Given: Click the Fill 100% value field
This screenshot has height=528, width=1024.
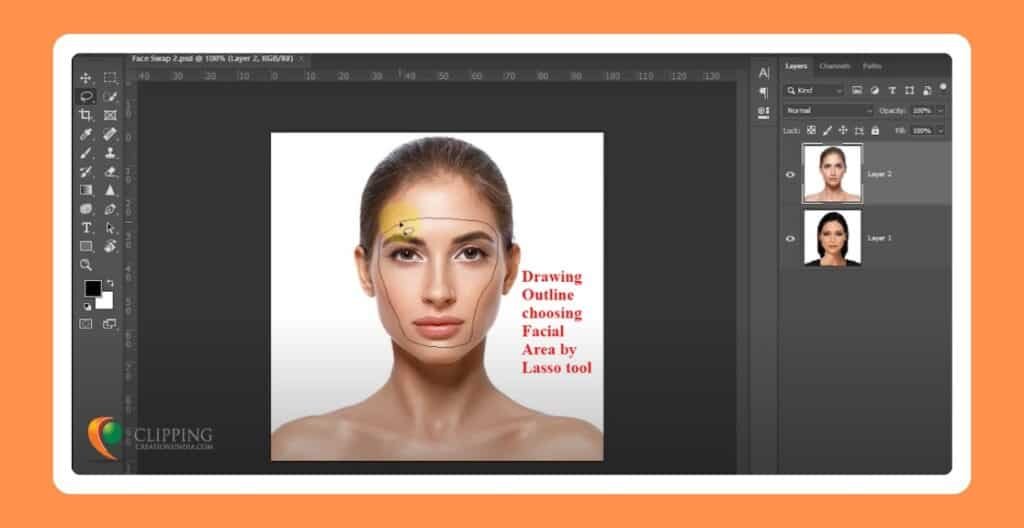Looking at the screenshot, I should pos(922,130).
